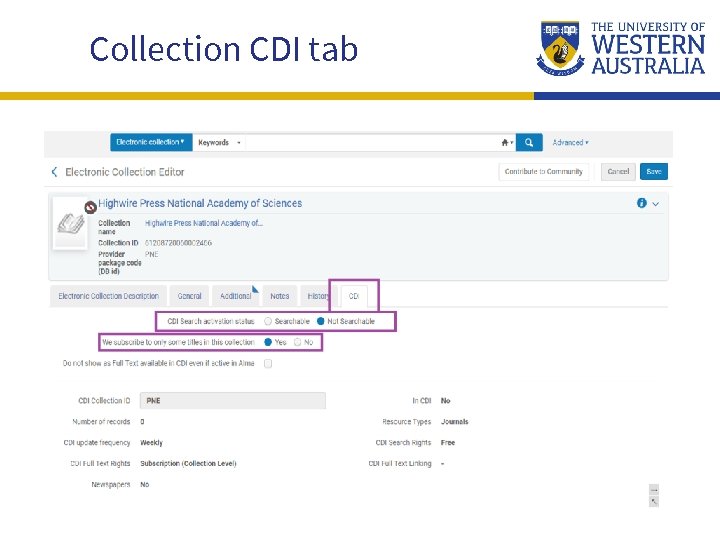Click the Do not show as Full Text label
720x540 pixels.
(158, 363)
